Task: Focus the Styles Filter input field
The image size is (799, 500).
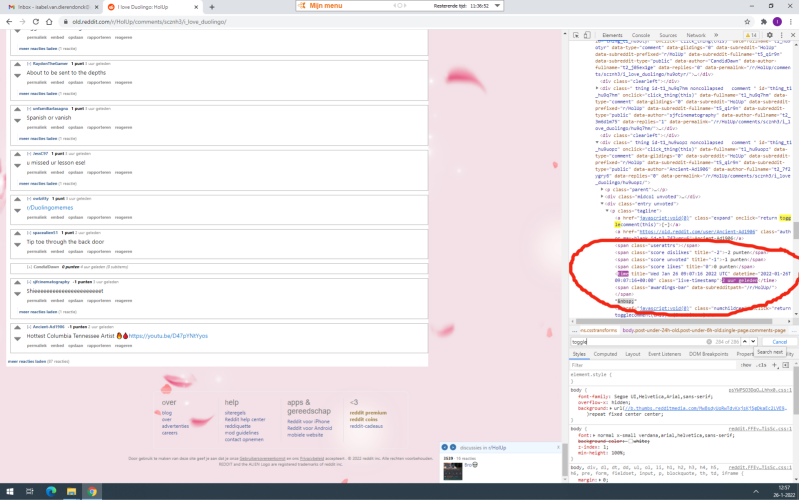Action: 653,365
